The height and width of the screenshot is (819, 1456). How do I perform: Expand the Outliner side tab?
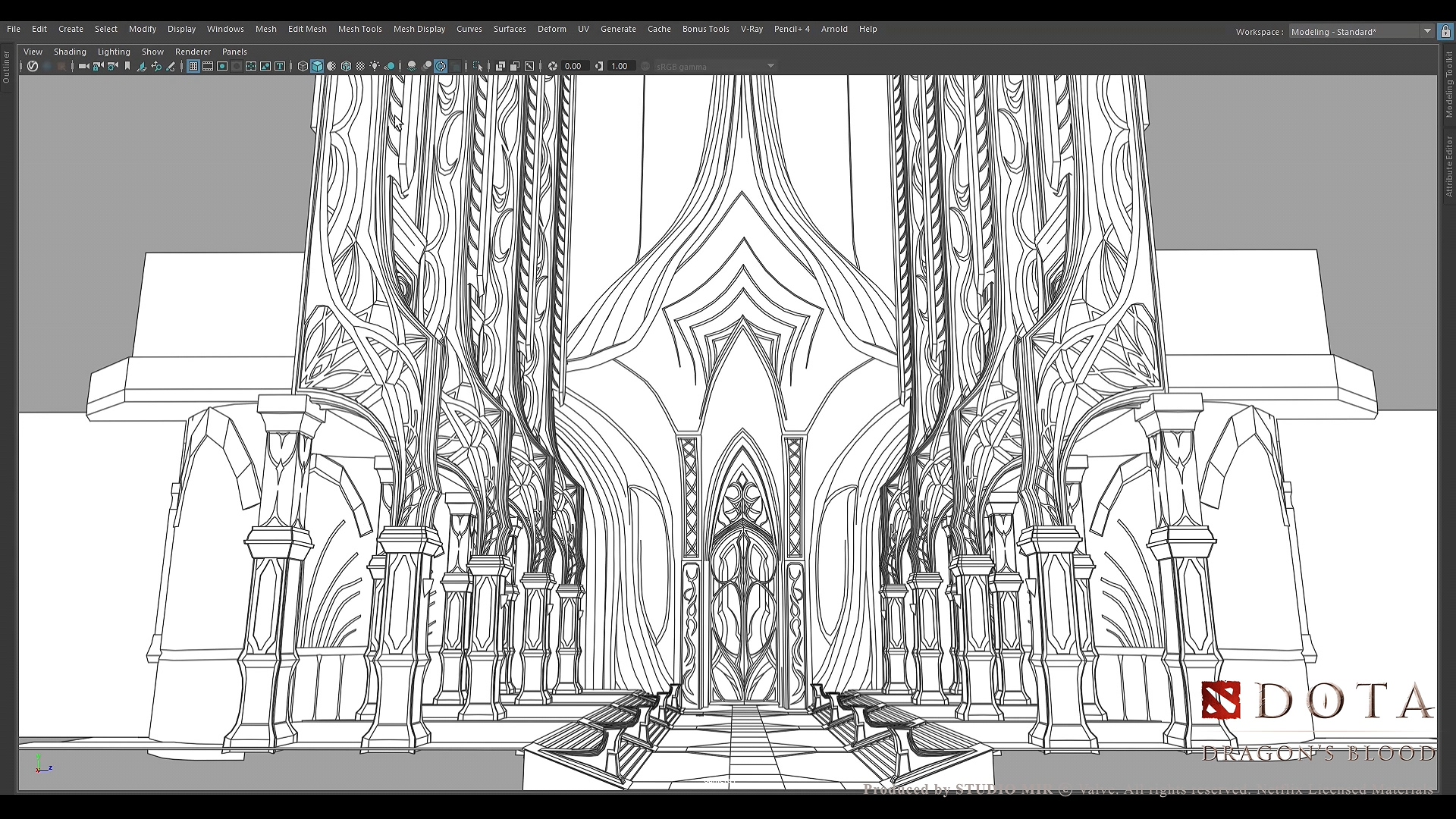(x=6, y=67)
